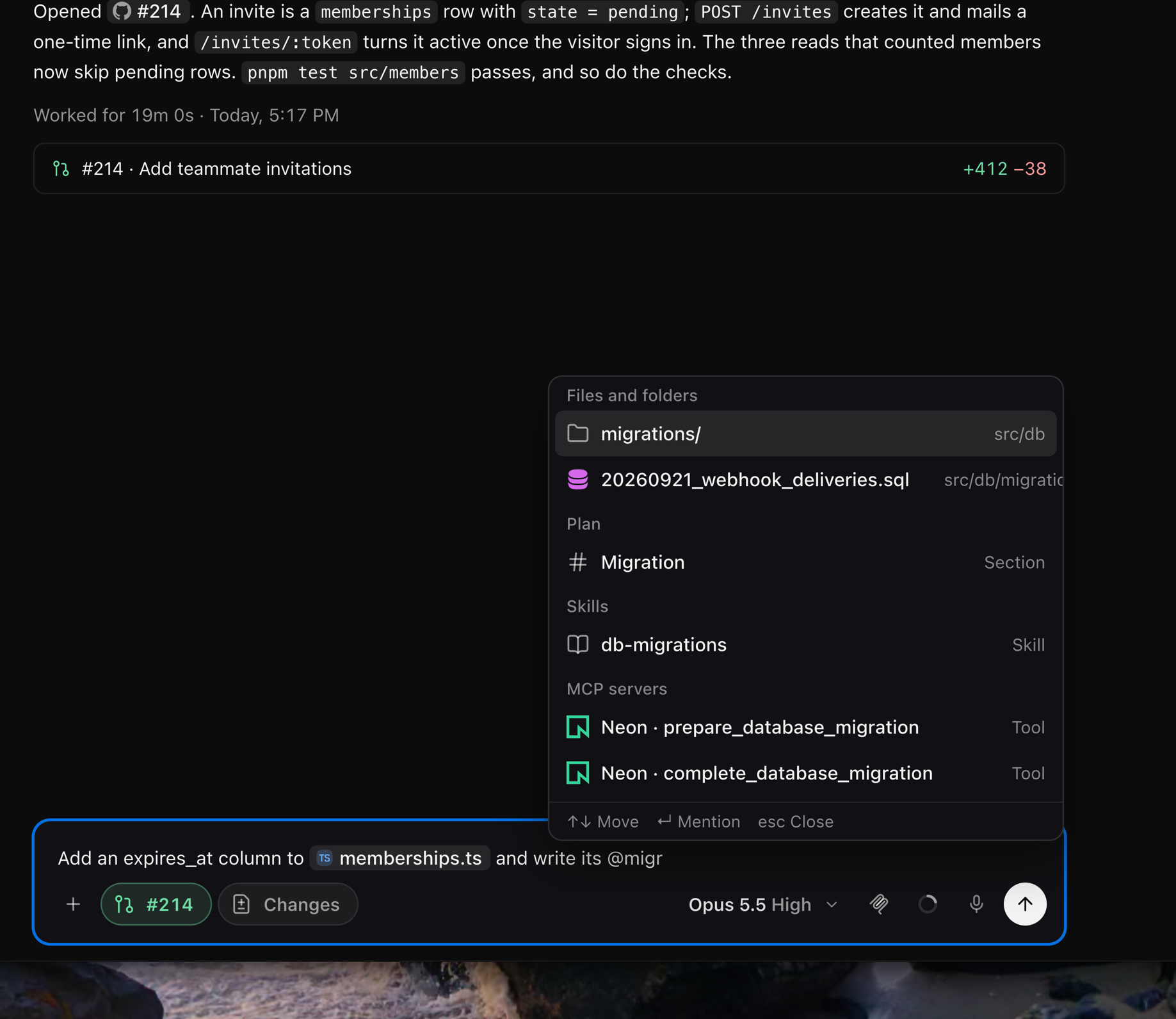The height and width of the screenshot is (1019, 1176).
Task: Open the Opus 5.5 High model dropdown
Action: pyautogui.click(x=762, y=904)
